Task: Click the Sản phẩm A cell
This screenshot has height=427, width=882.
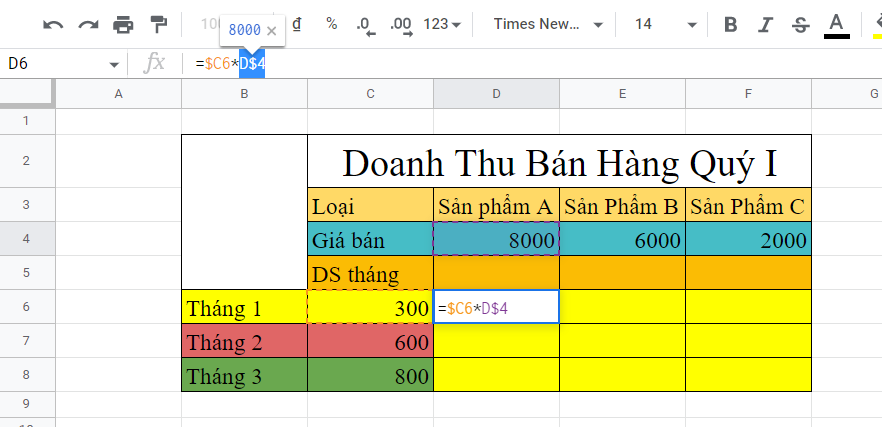Action: click(x=496, y=205)
